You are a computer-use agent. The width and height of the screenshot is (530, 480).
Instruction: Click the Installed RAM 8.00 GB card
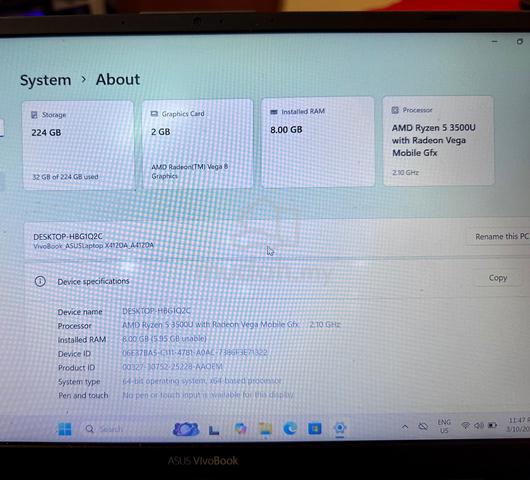tap(318, 142)
